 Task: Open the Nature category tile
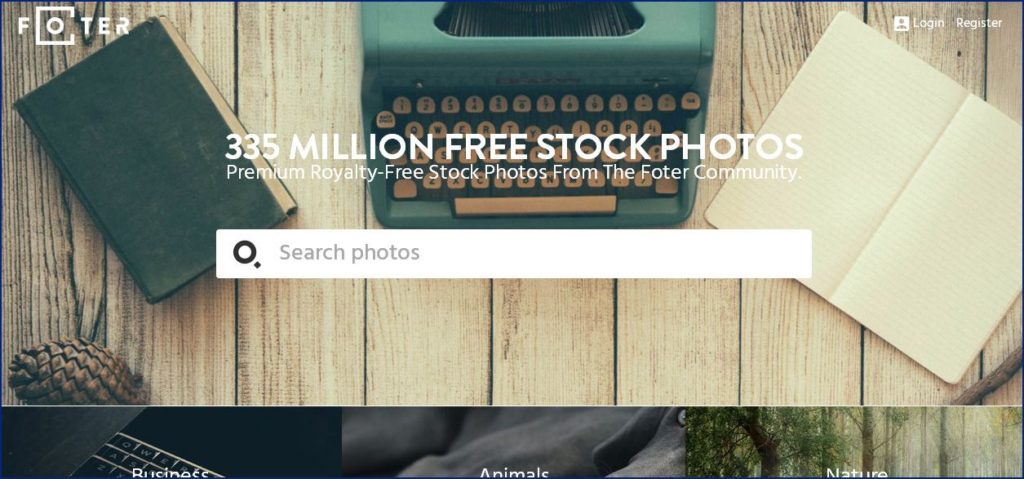click(854, 442)
